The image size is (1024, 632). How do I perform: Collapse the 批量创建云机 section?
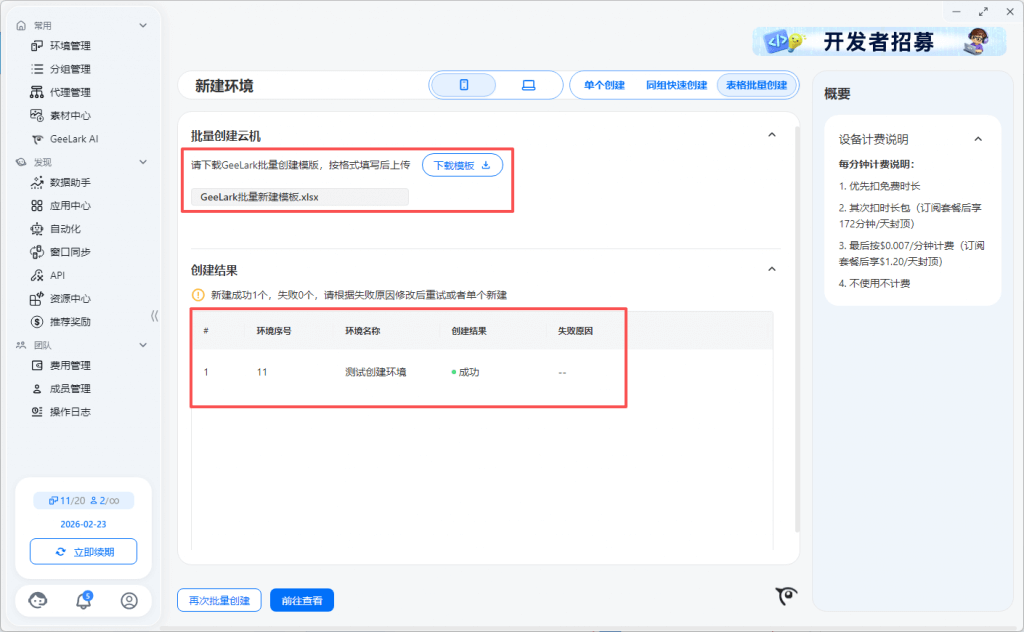click(x=771, y=135)
